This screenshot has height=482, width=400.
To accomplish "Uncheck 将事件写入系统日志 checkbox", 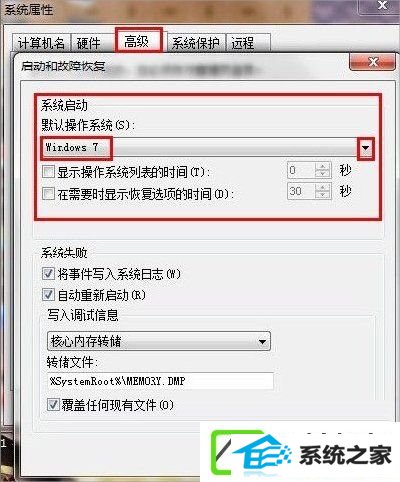I will [x=48, y=274].
